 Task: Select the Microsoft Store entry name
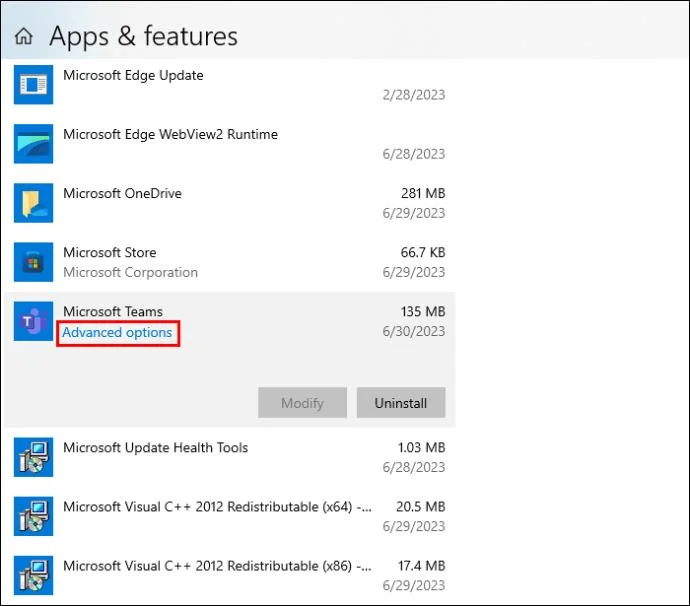(110, 252)
